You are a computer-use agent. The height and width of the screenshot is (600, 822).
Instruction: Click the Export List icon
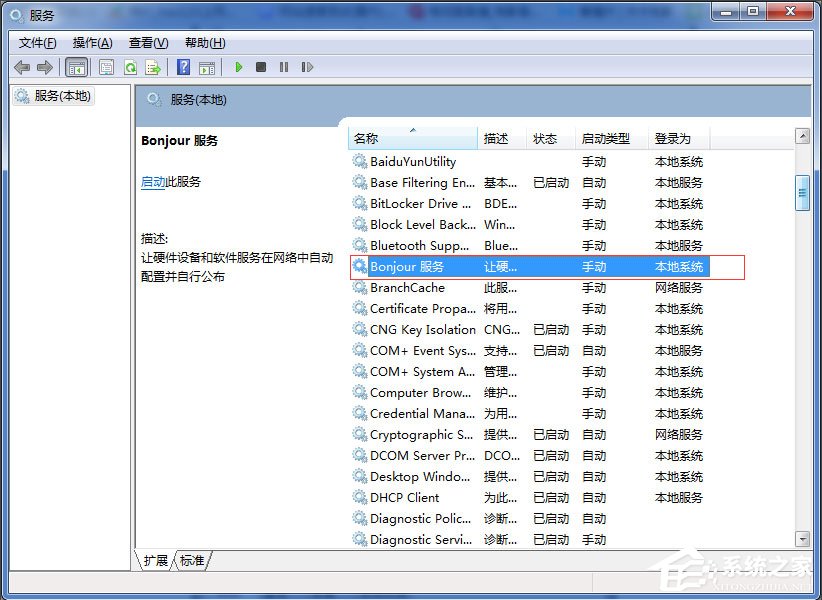[x=154, y=67]
